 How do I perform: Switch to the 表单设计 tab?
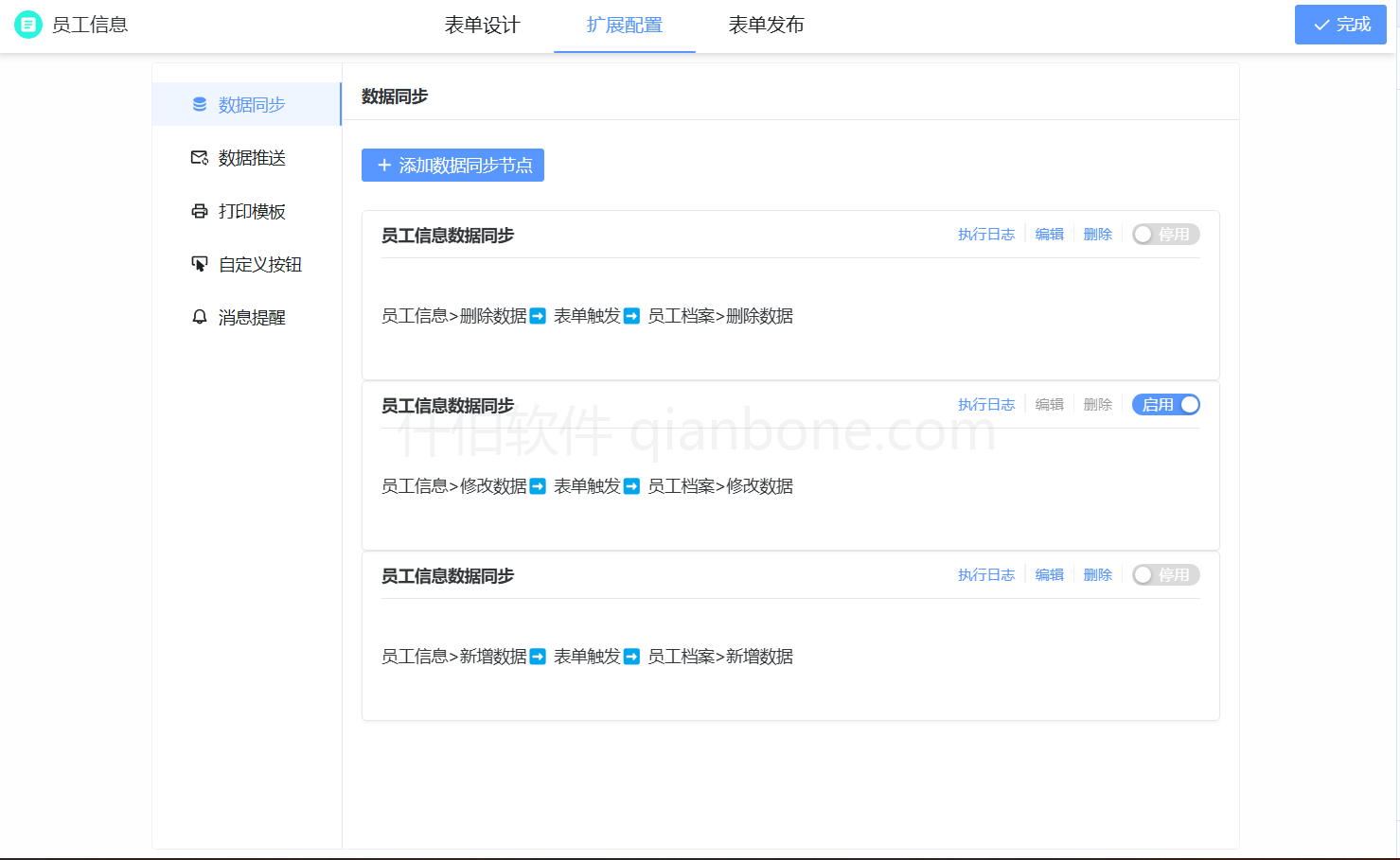click(x=482, y=26)
